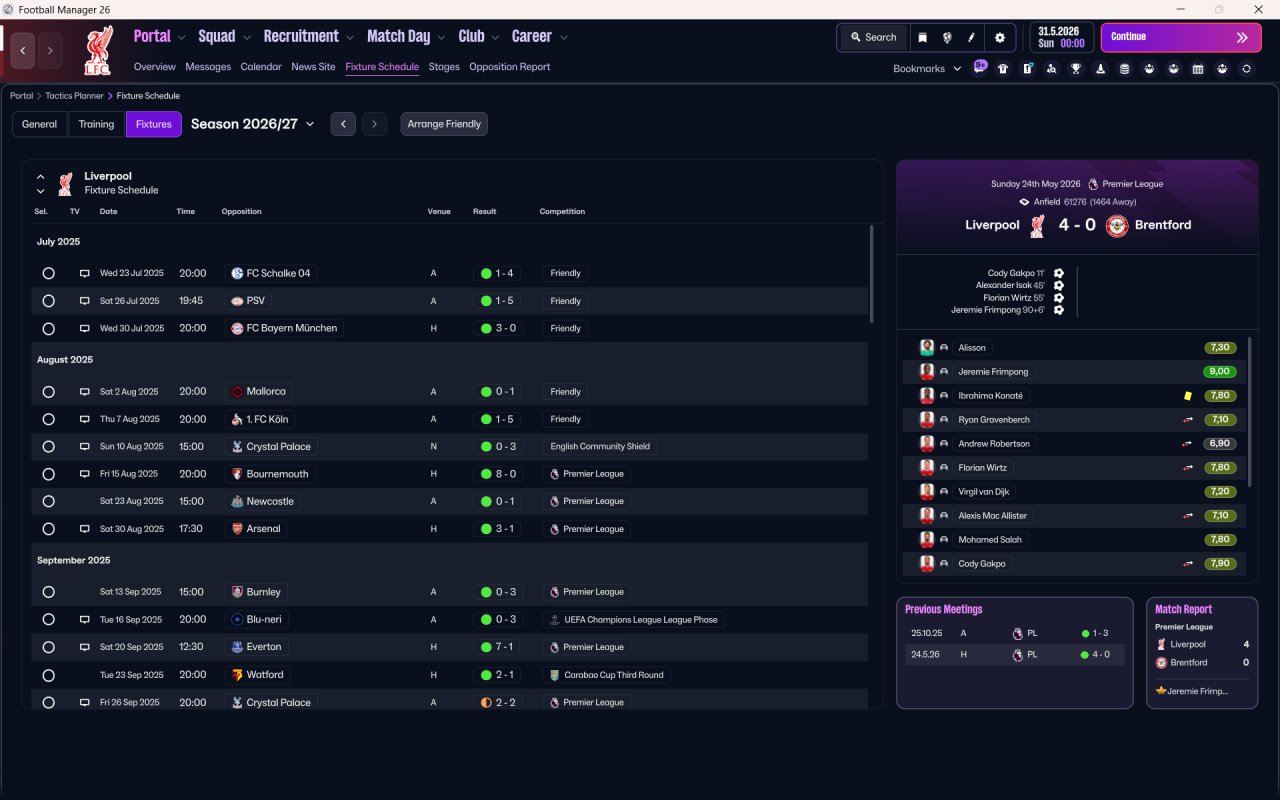Open the Opposition Report sub-tab
The width and height of the screenshot is (1280, 800).
(510, 67)
